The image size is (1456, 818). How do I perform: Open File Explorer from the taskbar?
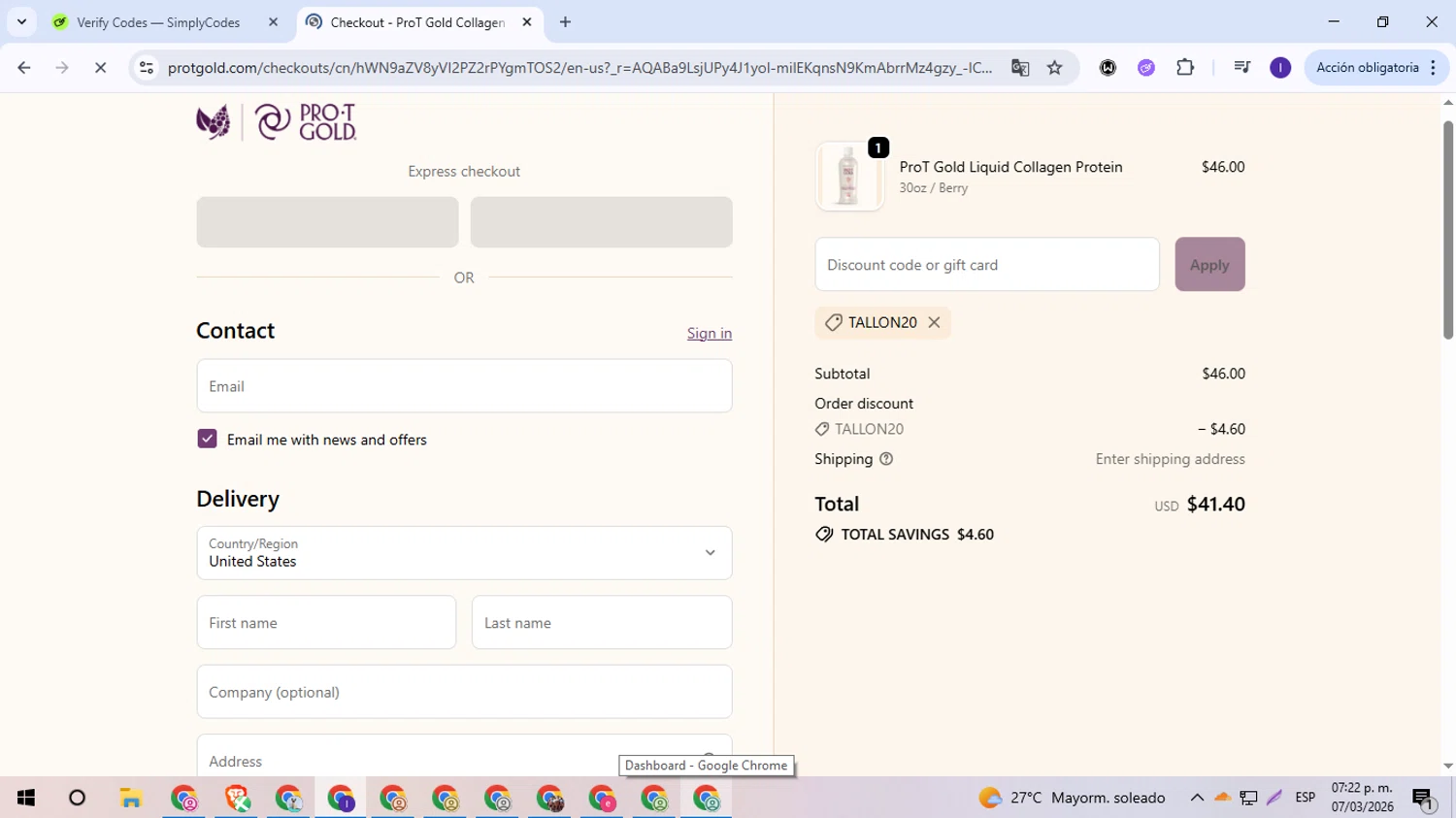(131, 798)
